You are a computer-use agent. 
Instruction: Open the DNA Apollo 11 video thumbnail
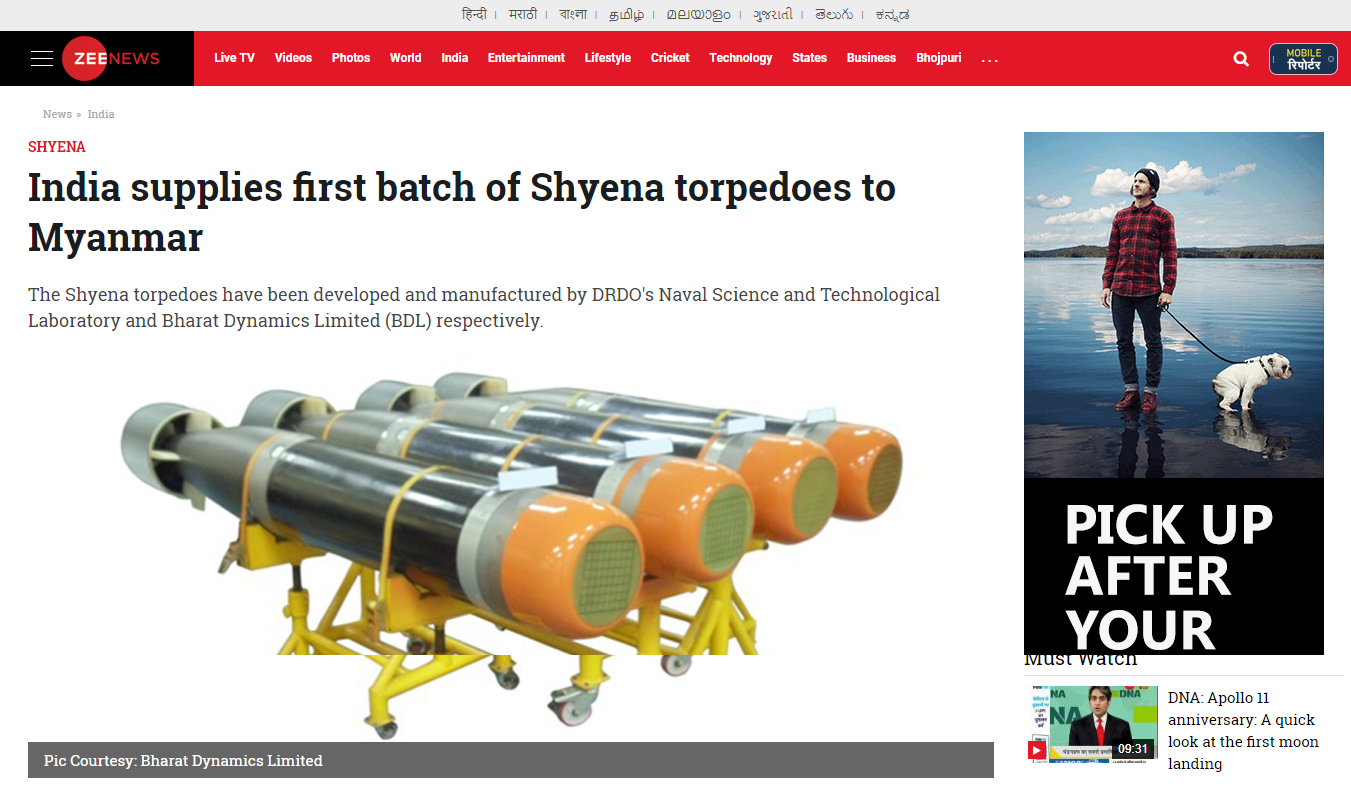[x=1091, y=723]
